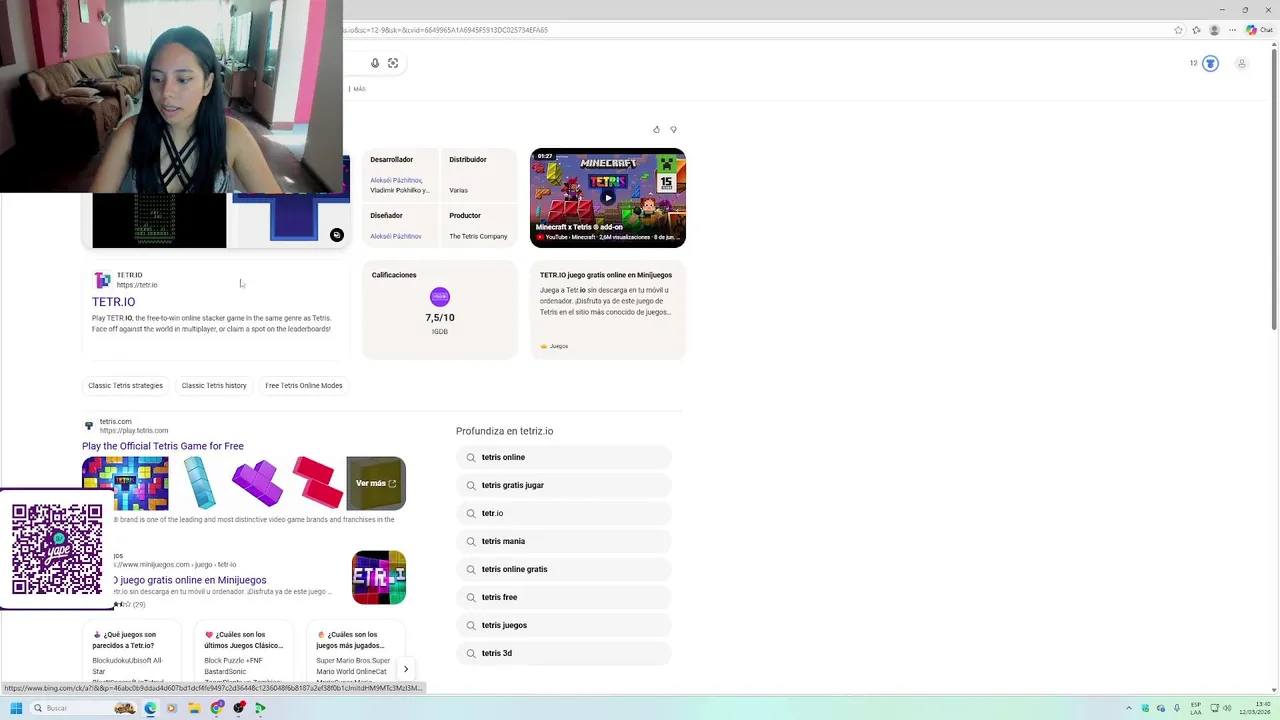Open the Edge favorites list icon
The width and height of the screenshot is (1280, 720).
point(1196,30)
